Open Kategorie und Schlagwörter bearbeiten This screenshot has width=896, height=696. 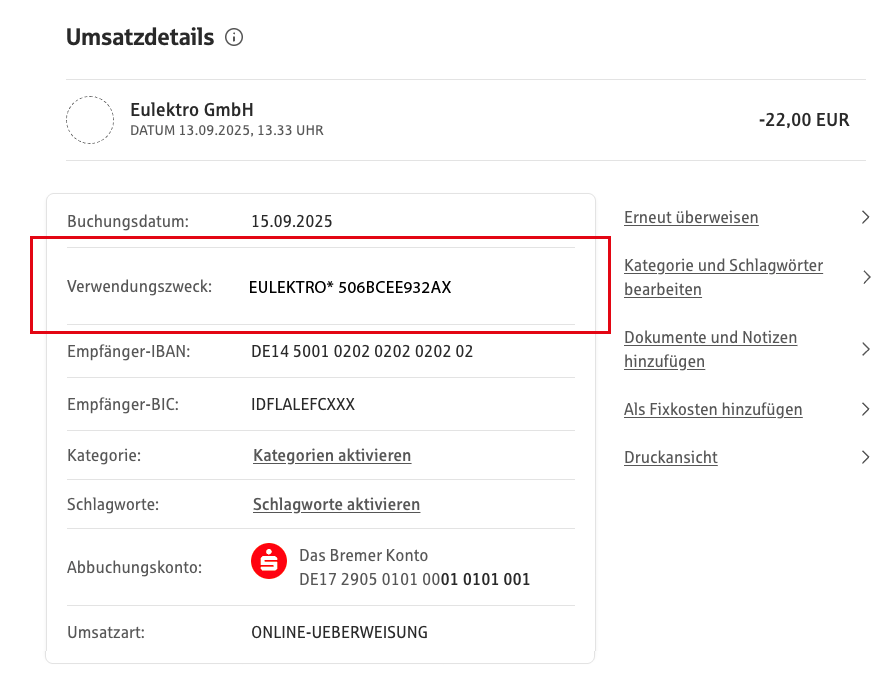click(x=723, y=277)
